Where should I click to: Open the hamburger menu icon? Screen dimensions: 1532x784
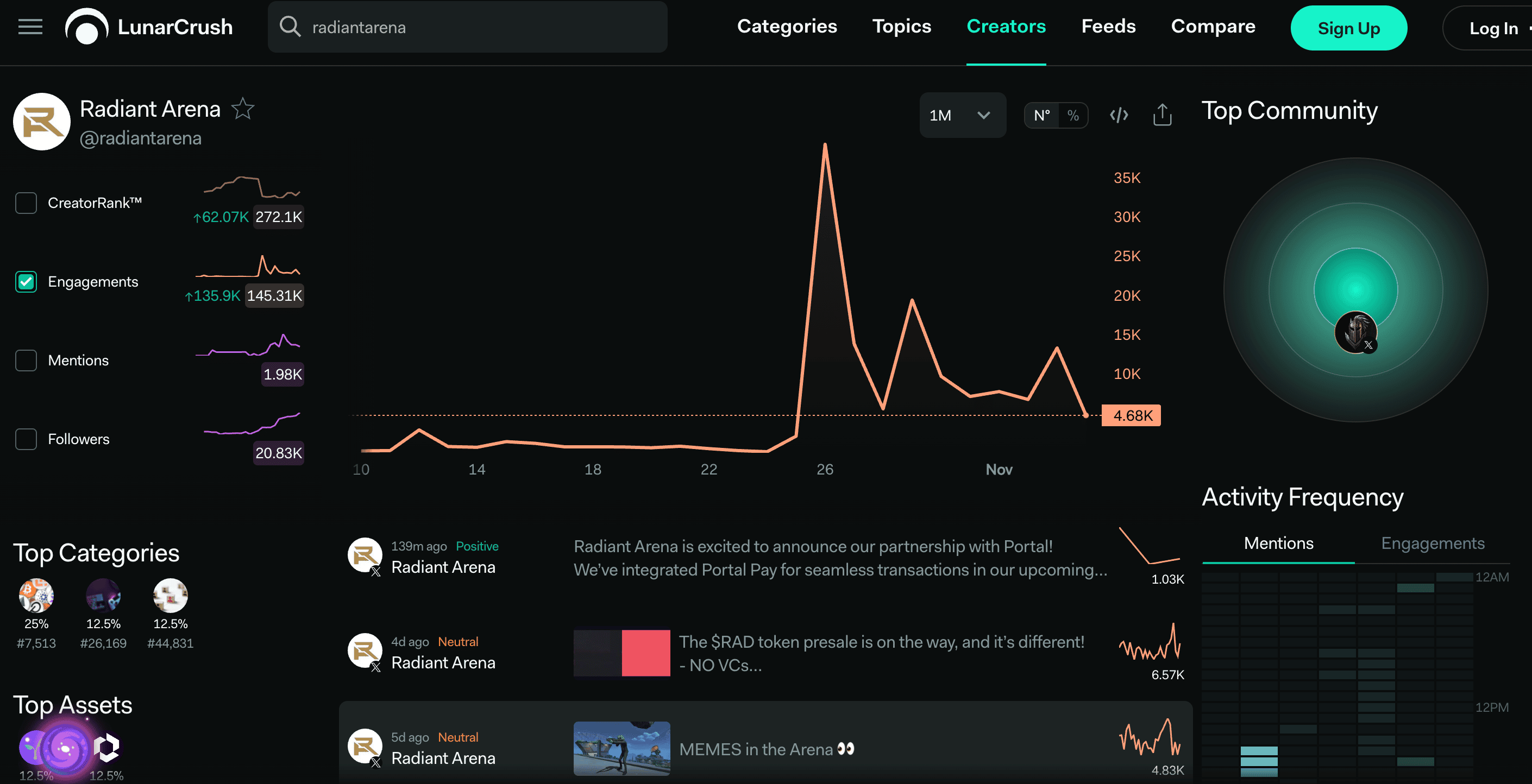click(x=30, y=27)
